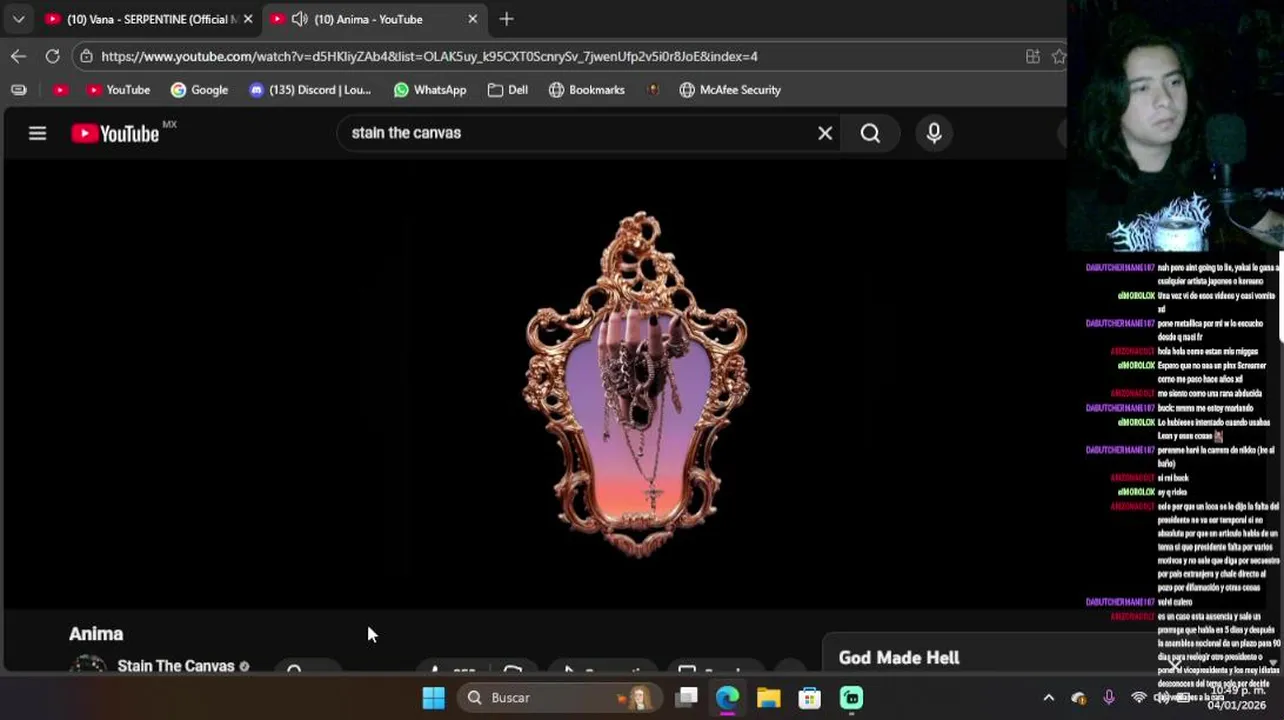Open the Bookmarks favorites link
This screenshot has height=720, width=1284.
pyautogui.click(x=586, y=90)
